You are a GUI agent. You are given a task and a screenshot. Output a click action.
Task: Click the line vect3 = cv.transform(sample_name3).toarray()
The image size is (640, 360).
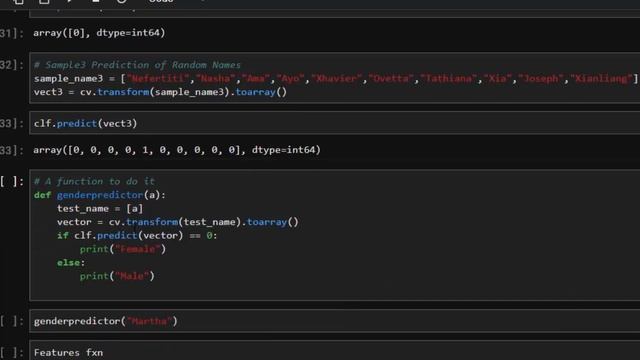click(160, 92)
